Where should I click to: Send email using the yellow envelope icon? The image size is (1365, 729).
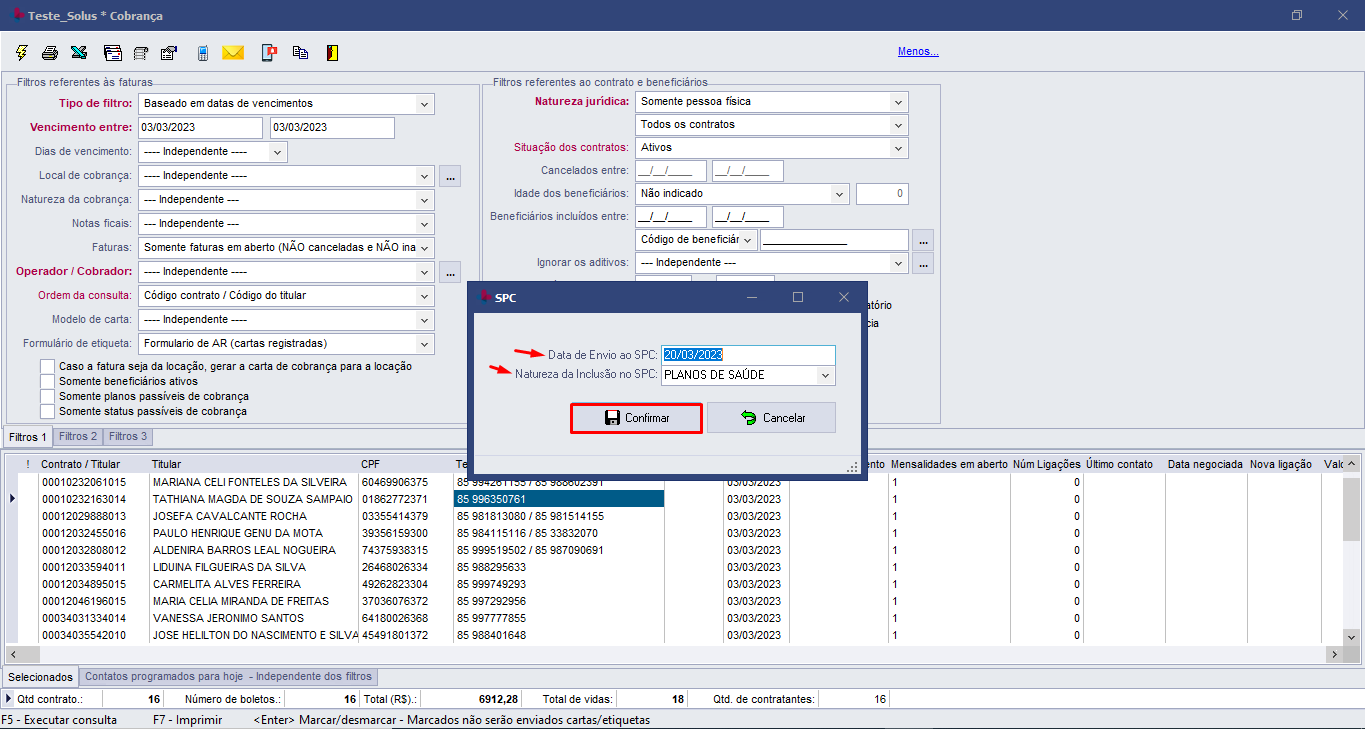tap(233, 53)
